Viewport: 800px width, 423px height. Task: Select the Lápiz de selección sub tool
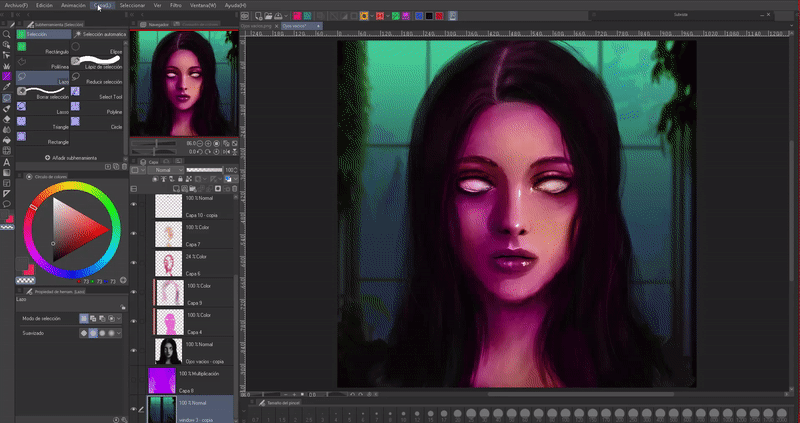click(96, 63)
